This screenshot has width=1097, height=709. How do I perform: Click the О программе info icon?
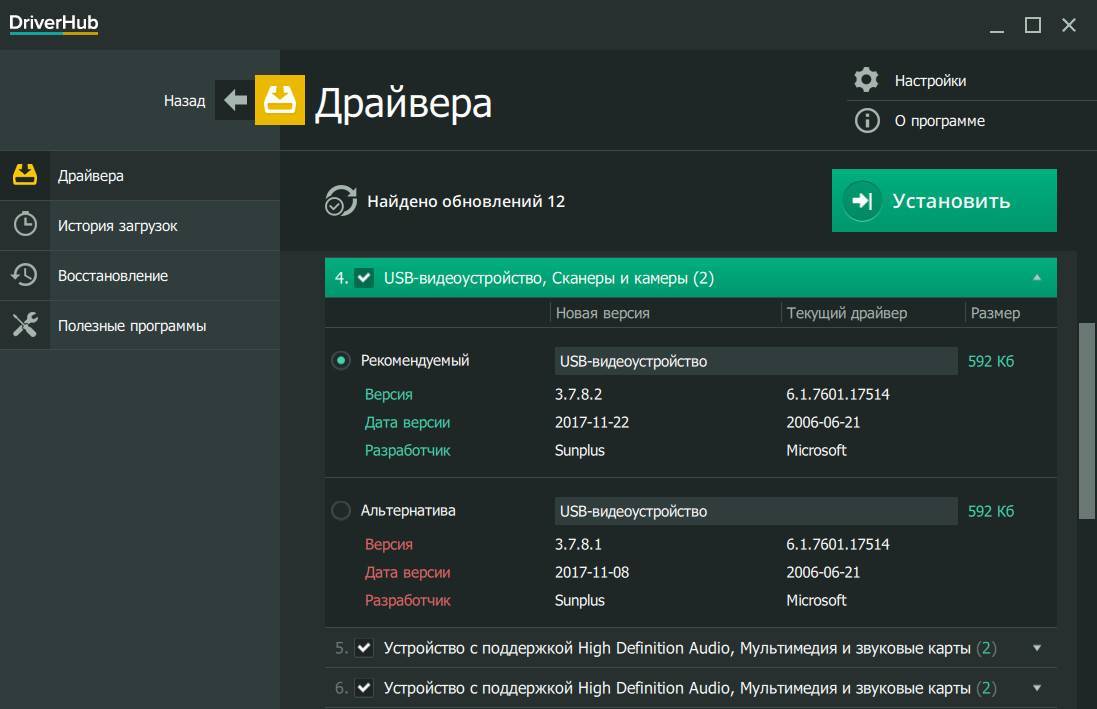click(866, 121)
